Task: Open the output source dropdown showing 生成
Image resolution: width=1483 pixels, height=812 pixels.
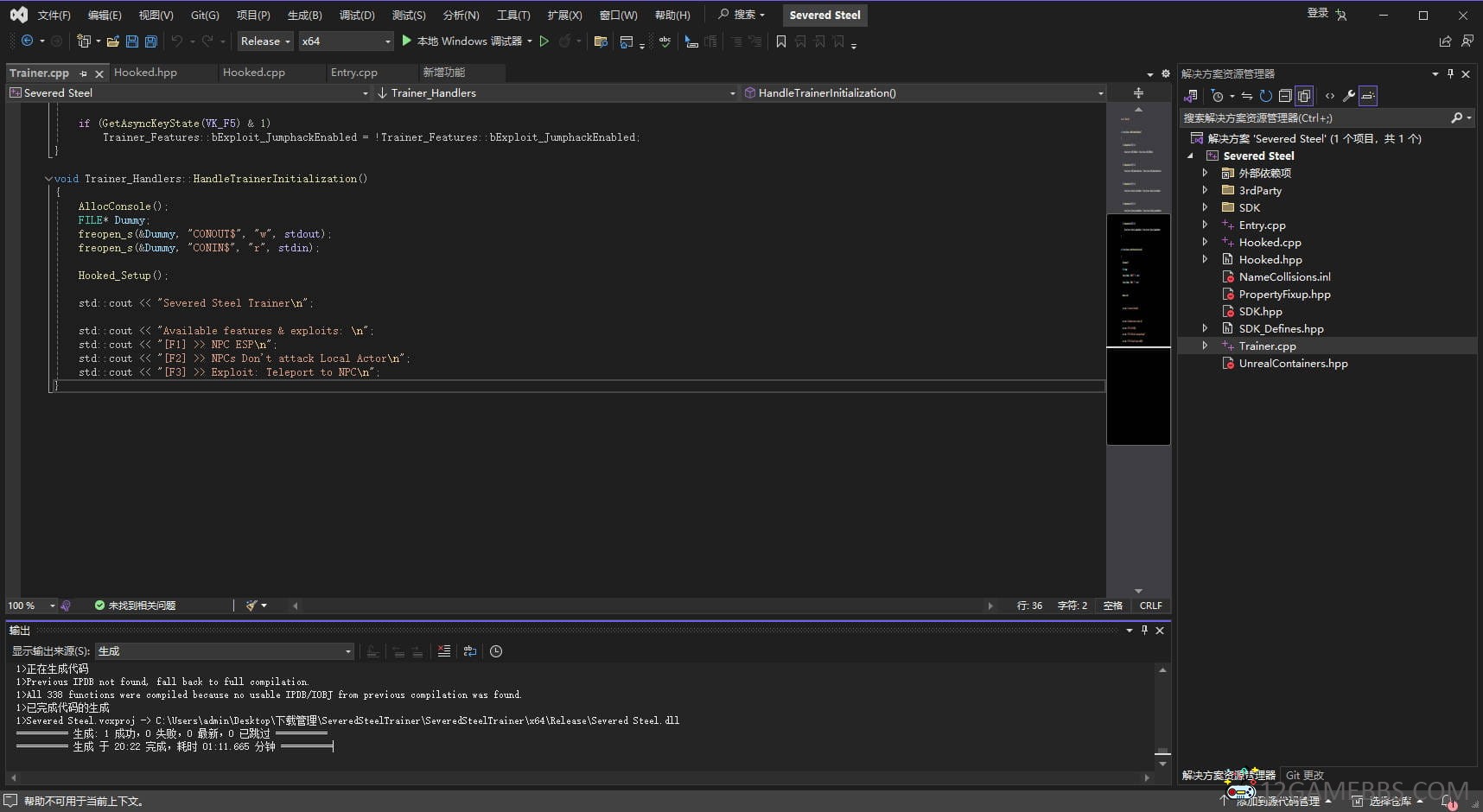Action: coord(225,651)
